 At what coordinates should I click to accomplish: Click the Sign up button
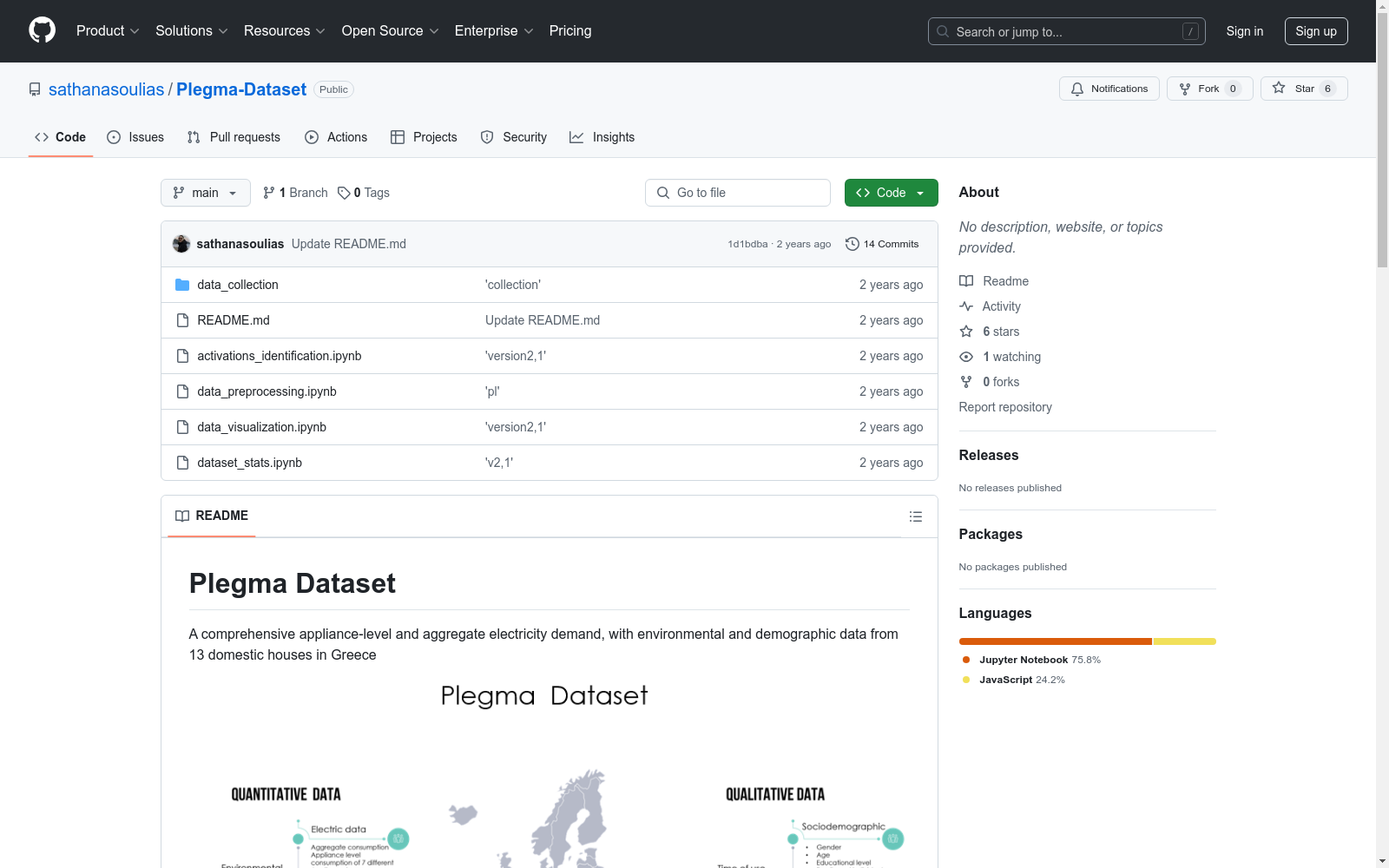(x=1316, y=31)
